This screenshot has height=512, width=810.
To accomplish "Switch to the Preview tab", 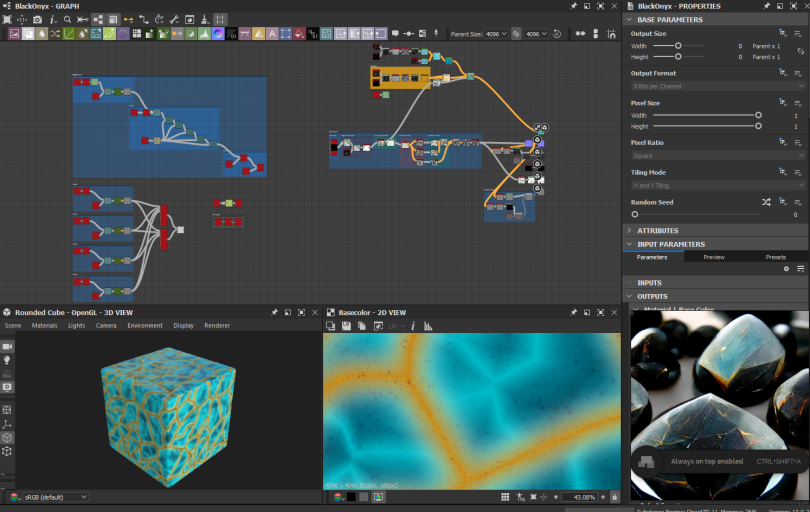I will coord(714,257).
